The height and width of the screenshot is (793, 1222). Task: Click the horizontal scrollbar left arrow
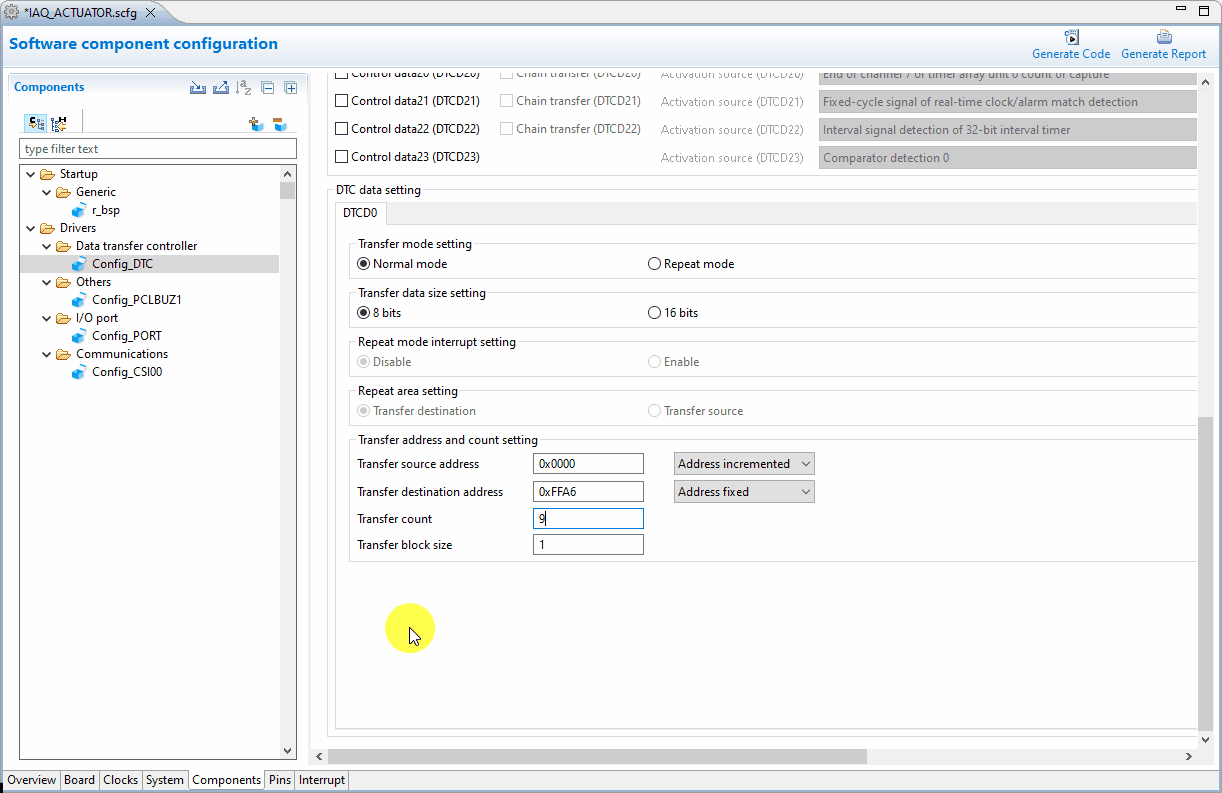(x=320, y=757)
